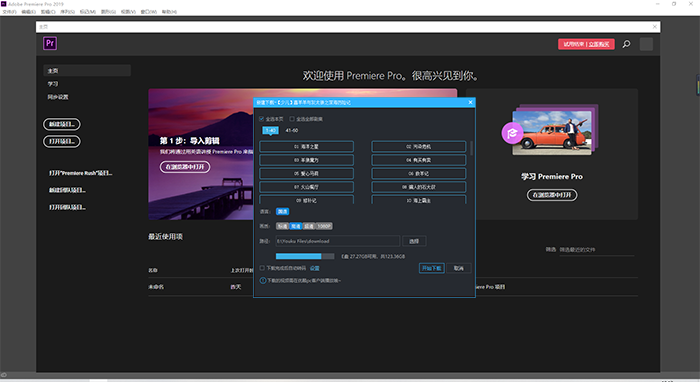This screenshot has height=382, width=700.
Task: Open the 文件(F) File menu
Action: [9, 12]
